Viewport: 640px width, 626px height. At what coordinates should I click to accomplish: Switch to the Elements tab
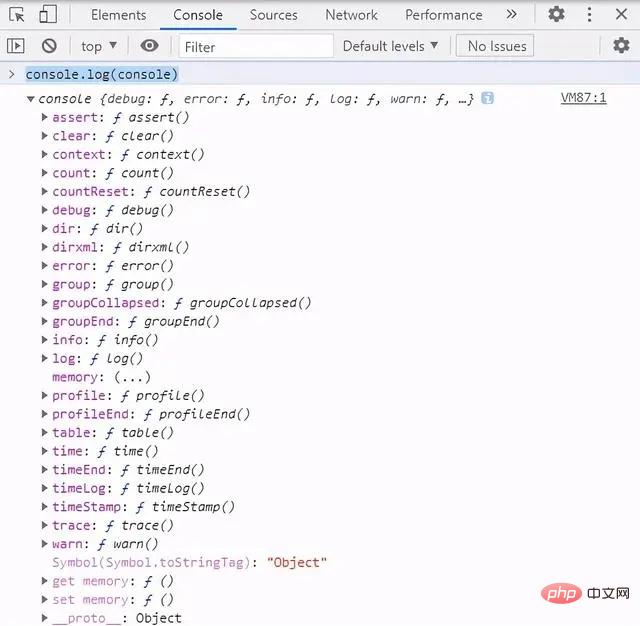(x=118, y=15)
